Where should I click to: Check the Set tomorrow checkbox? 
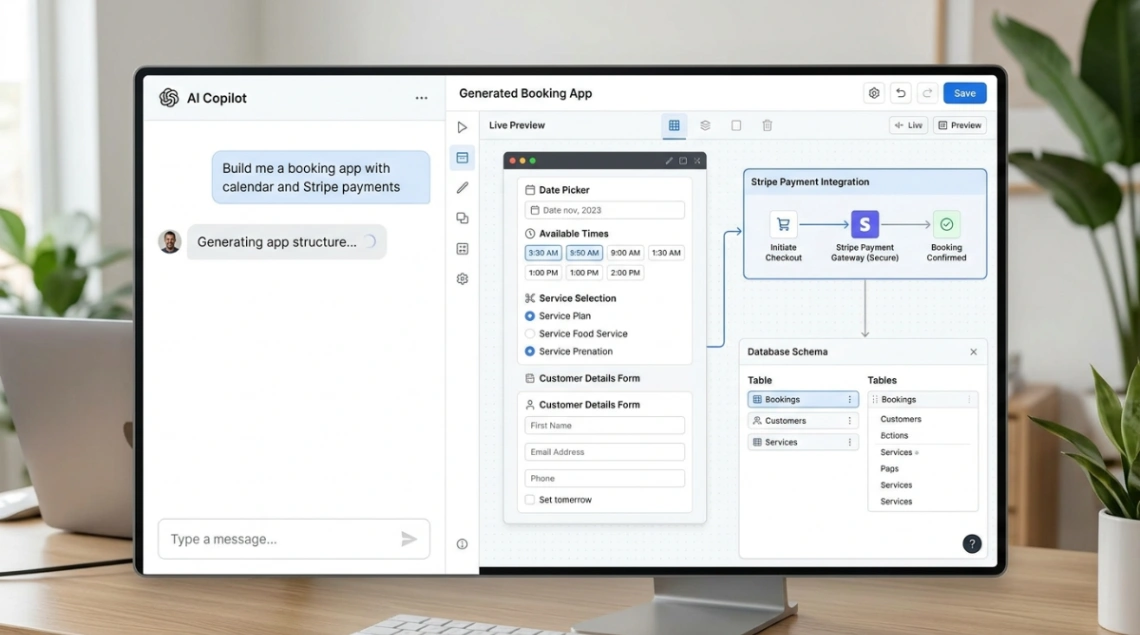coord(529,500)
